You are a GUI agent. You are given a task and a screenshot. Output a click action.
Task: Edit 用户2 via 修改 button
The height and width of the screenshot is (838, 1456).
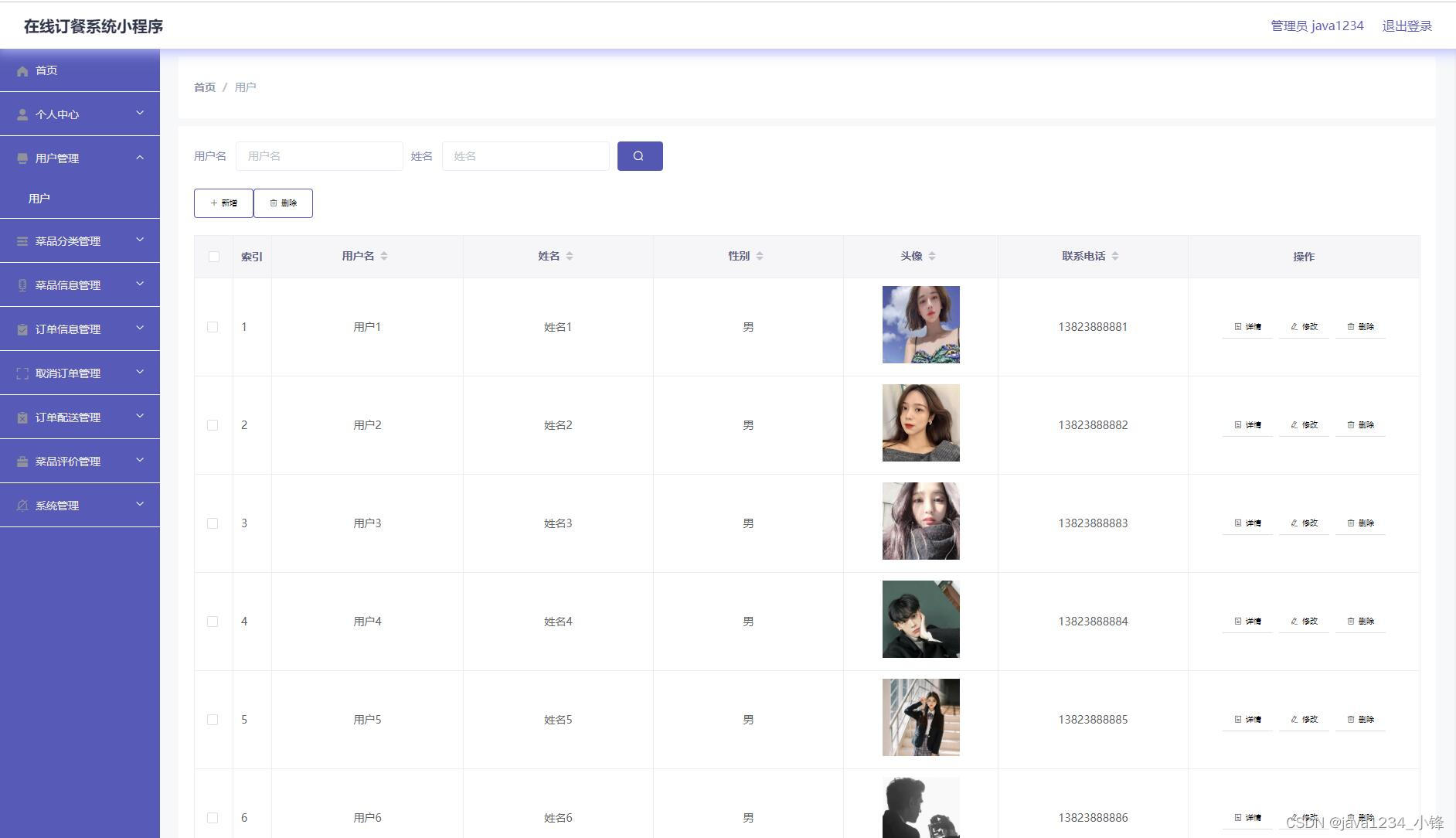pos(1304,425)
